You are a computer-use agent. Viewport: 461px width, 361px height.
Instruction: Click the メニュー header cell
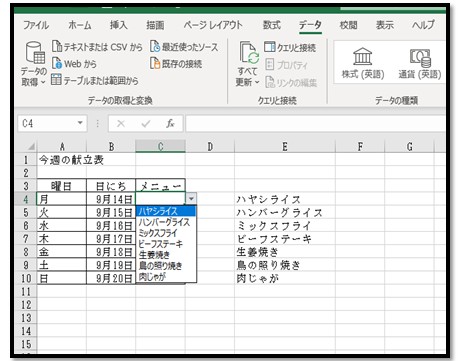(160, 186)
